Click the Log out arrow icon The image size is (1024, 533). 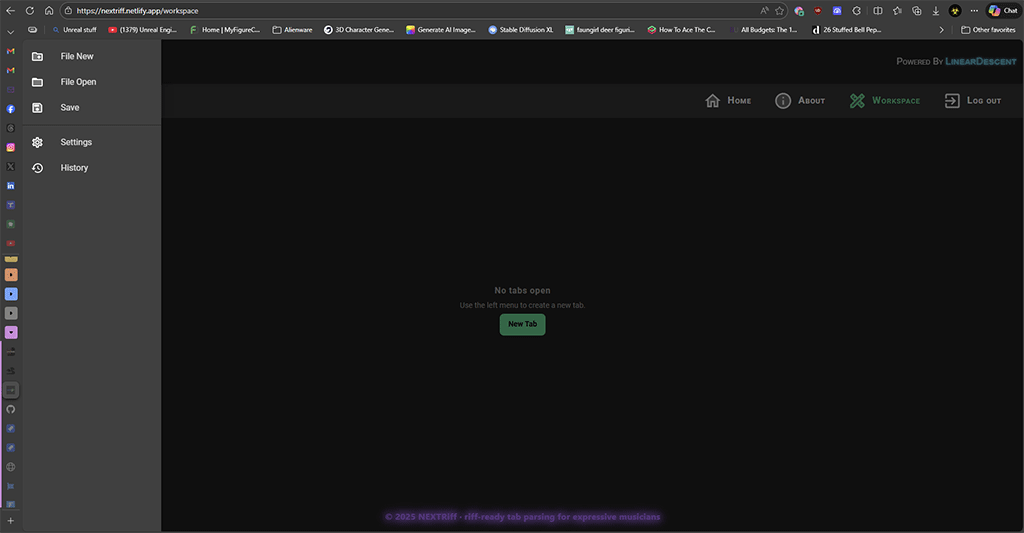tap(952, 100)
